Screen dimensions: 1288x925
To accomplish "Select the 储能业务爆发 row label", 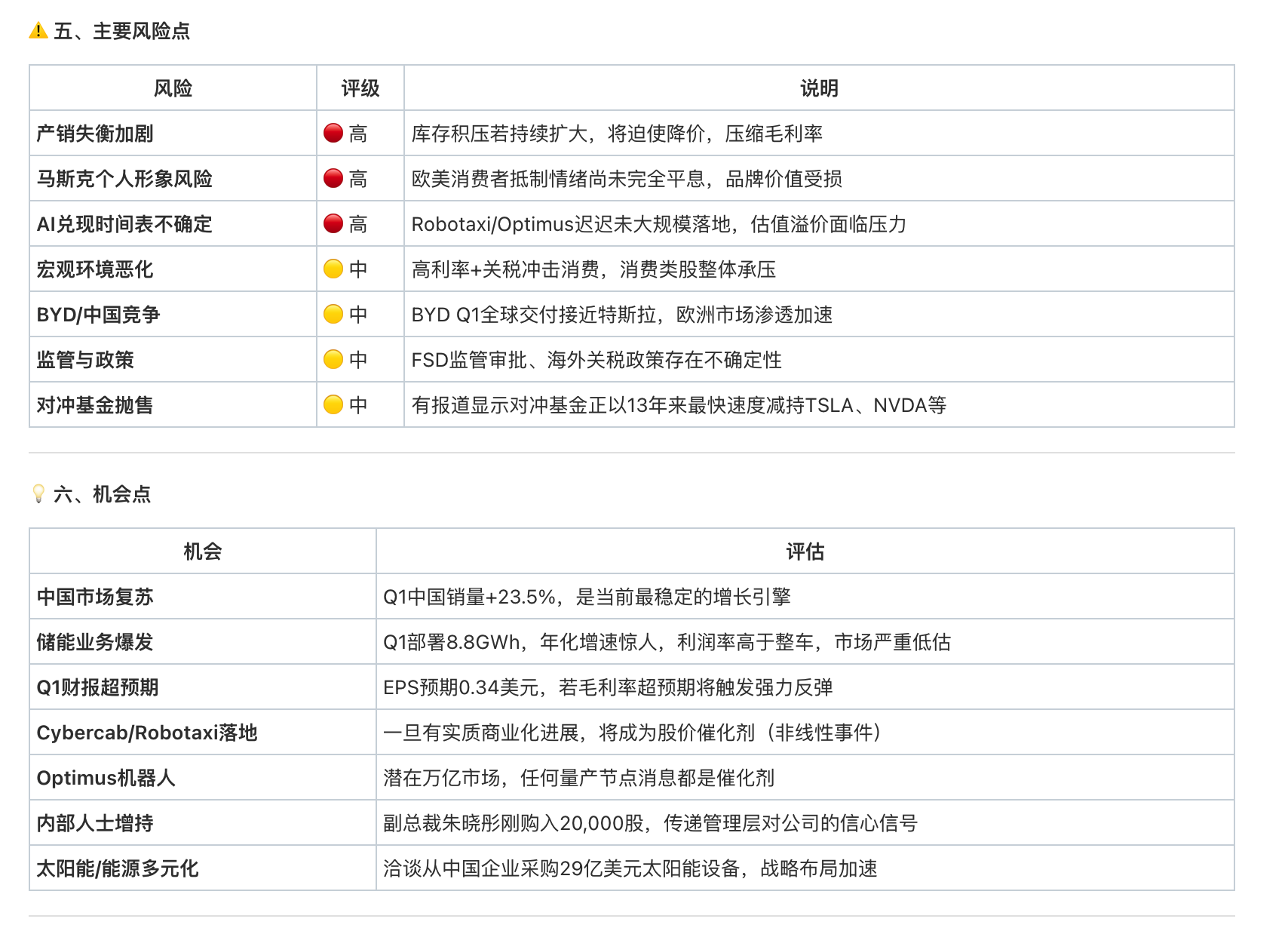I will click(95, 642).
